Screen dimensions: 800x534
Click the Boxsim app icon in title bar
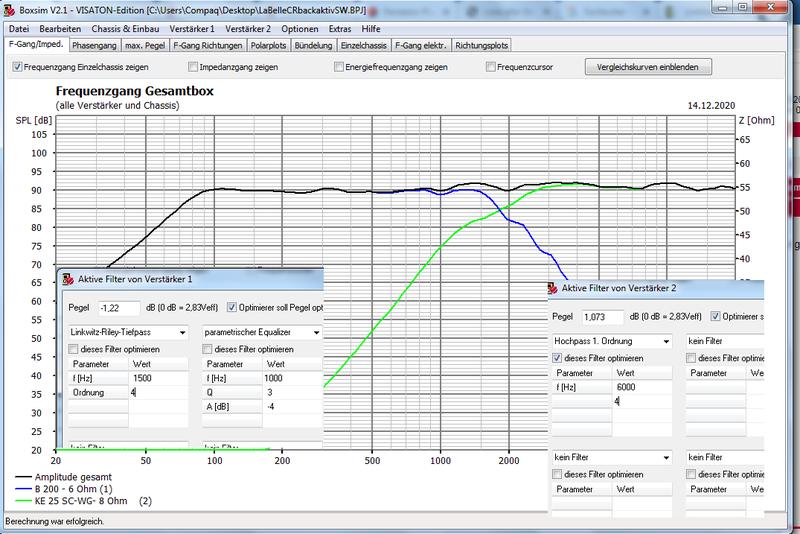pyautogui.click(x=9, y=10)
